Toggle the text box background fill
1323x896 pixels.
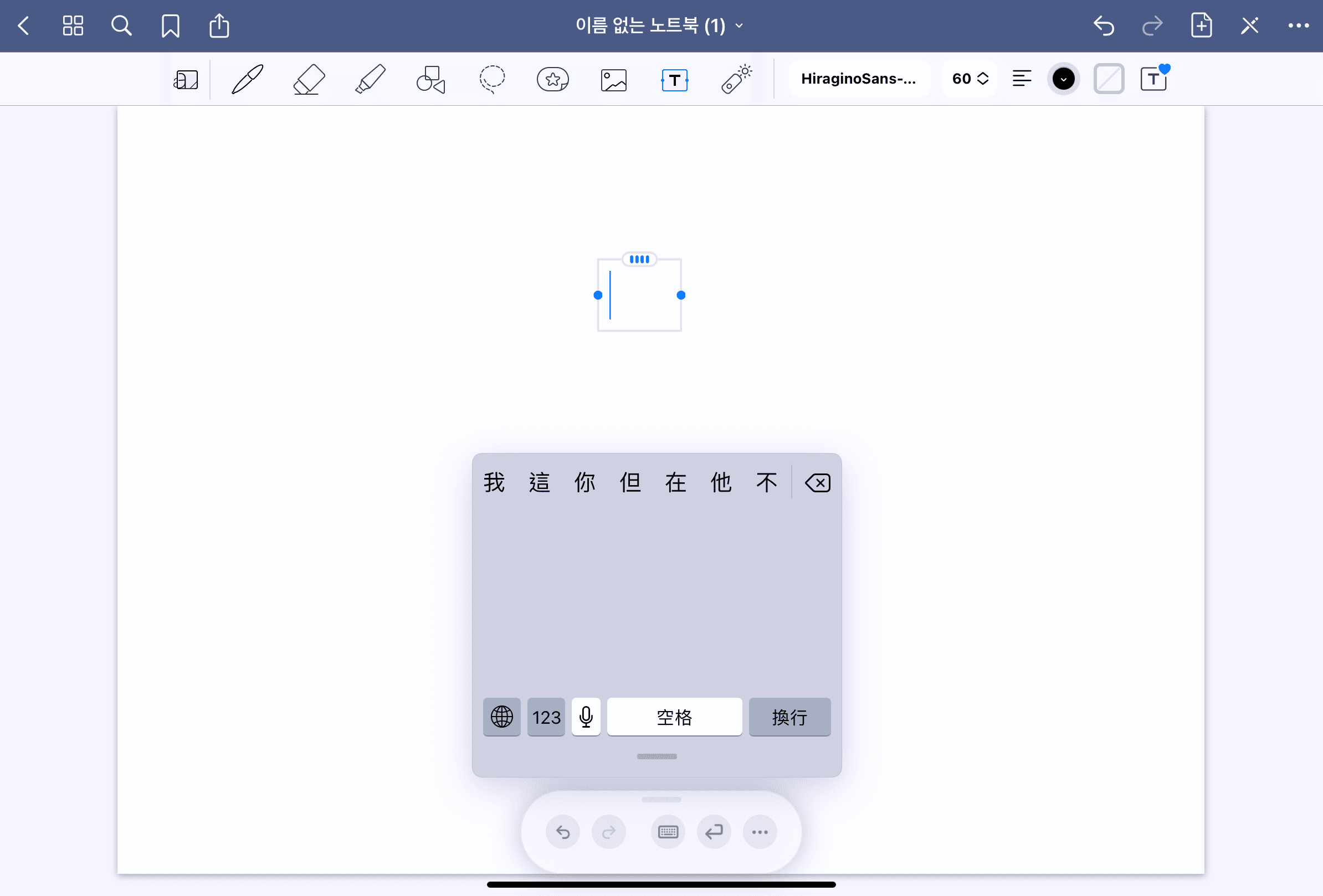click(x=1109, y=79)
